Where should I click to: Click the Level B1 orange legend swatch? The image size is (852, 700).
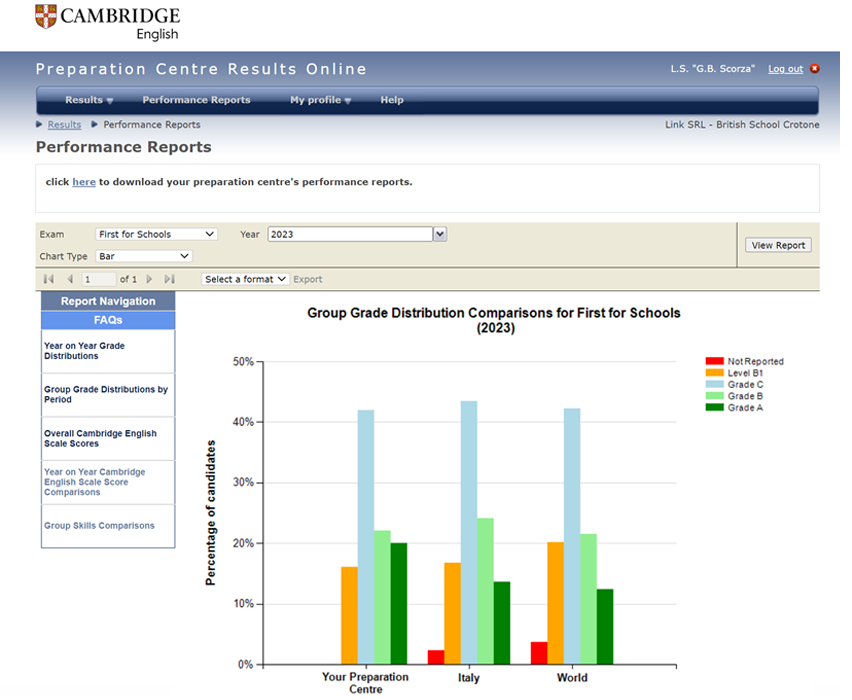(715, 373)
